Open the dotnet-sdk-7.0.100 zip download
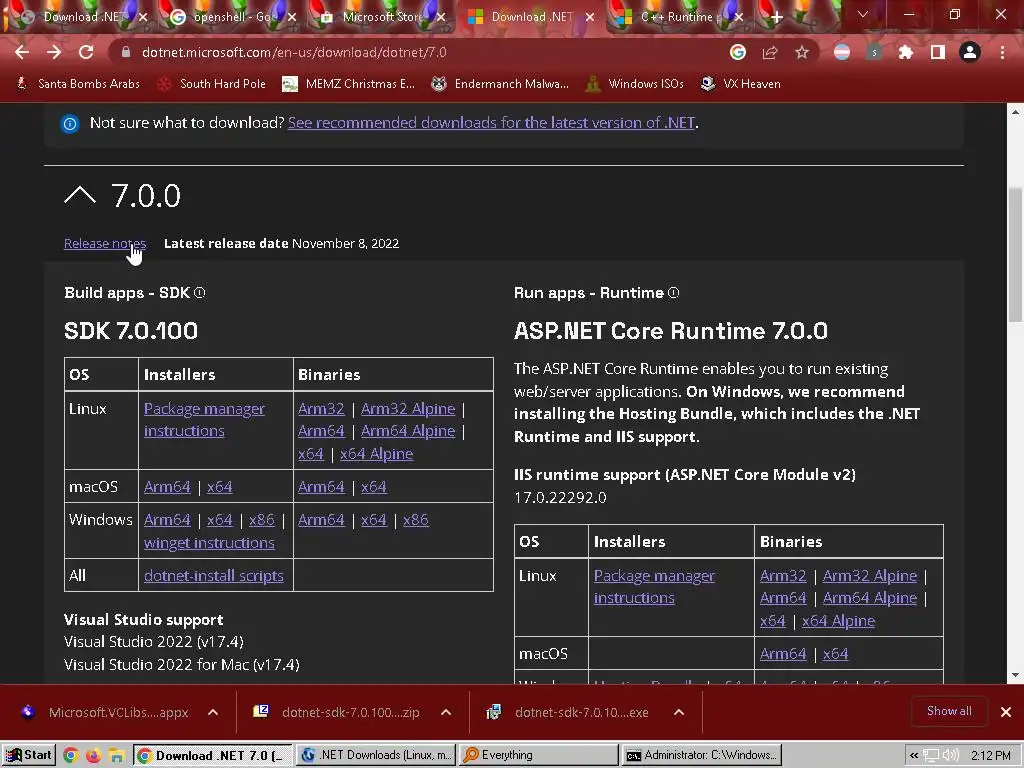Image resolution: width=1024 pixels, height=768 pixels. point(338,712)
